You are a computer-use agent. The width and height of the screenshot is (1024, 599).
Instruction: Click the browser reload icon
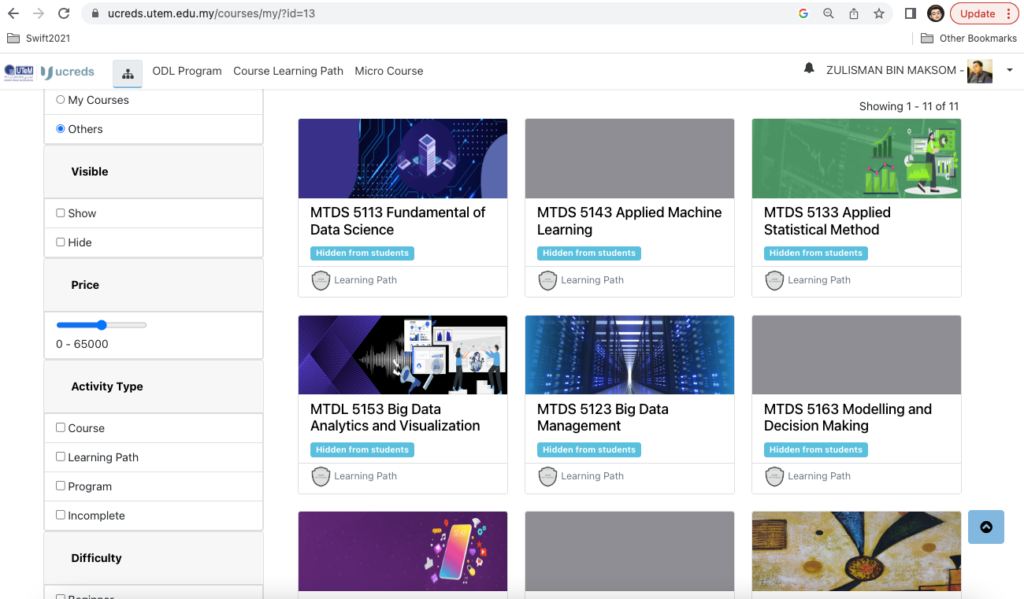[x=64, y=14]
